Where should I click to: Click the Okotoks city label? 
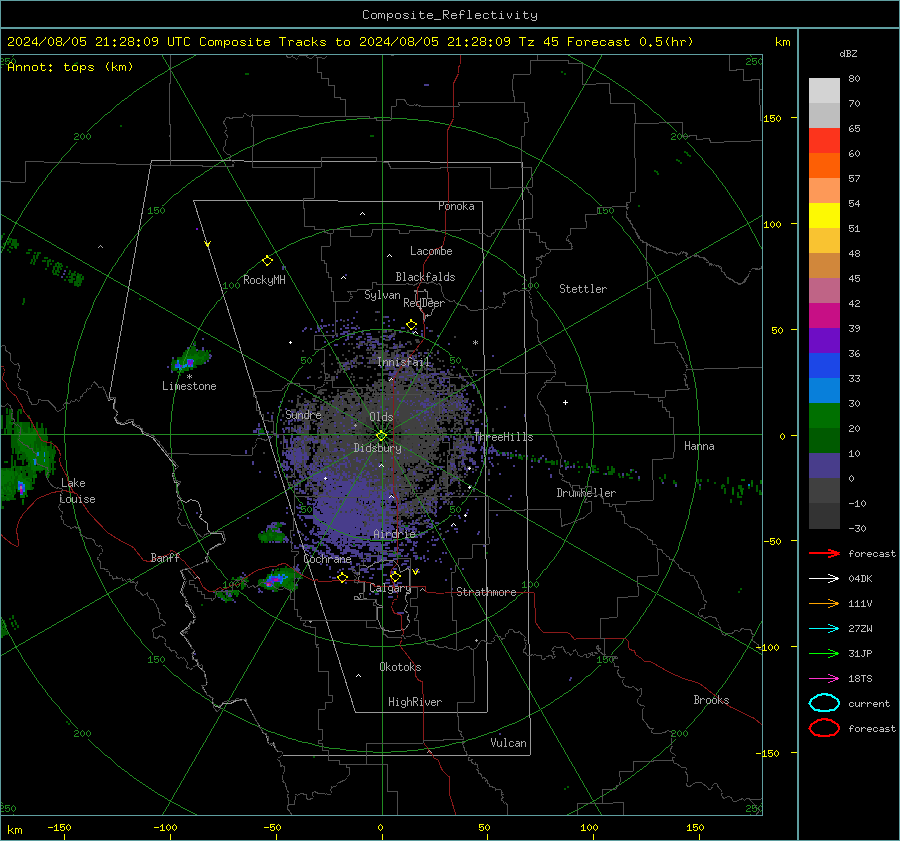click(400, 667)
